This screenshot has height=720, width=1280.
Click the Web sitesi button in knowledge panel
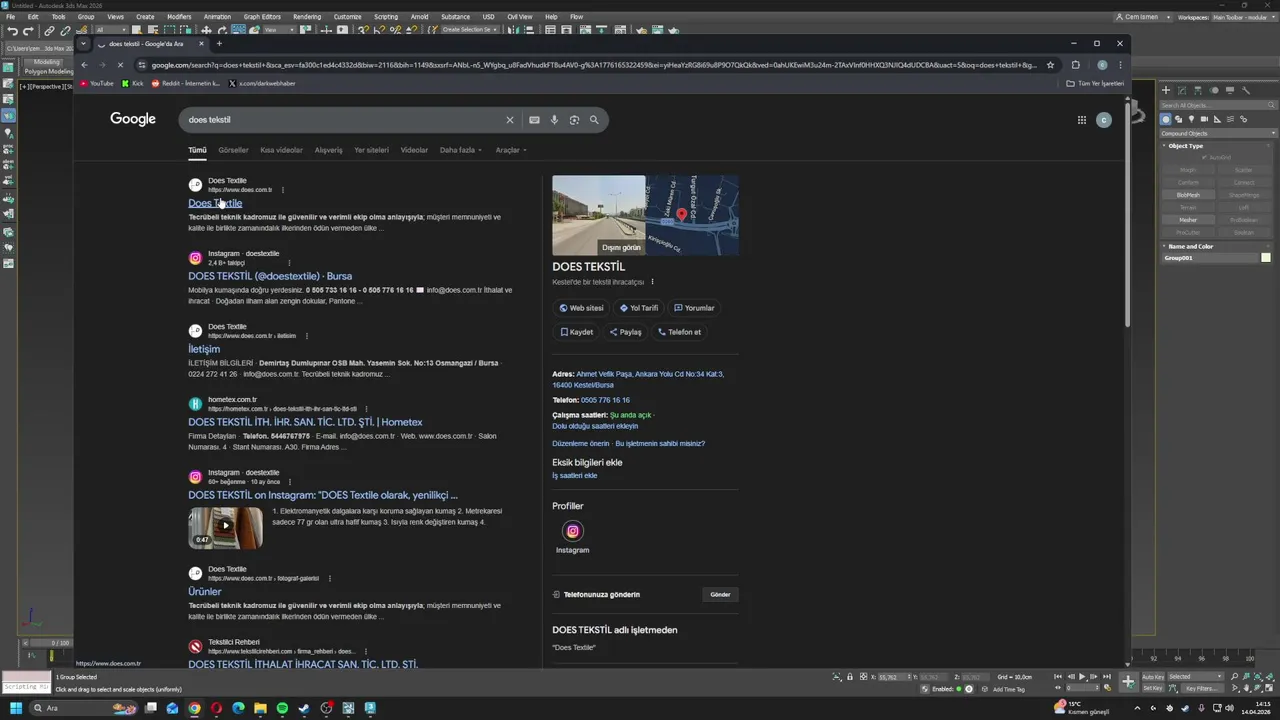click(x=581, y=308)
